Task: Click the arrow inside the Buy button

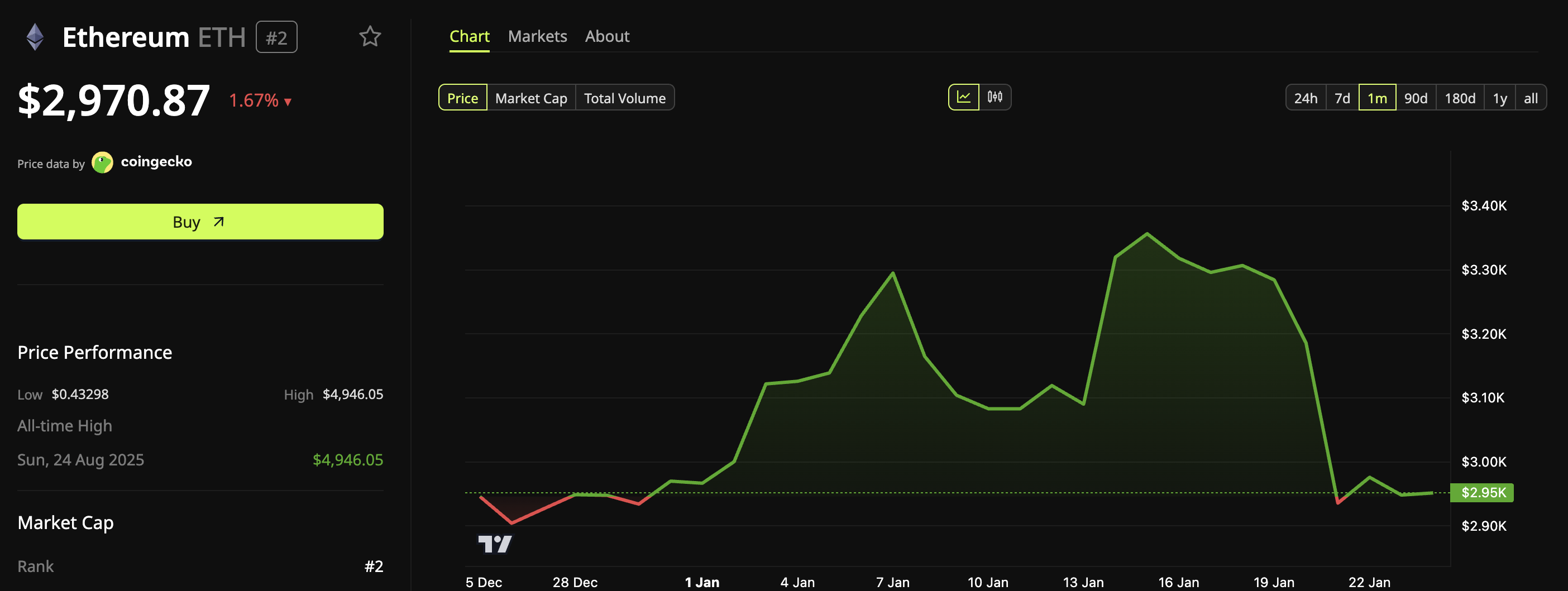Action: [x=219, y=222]
